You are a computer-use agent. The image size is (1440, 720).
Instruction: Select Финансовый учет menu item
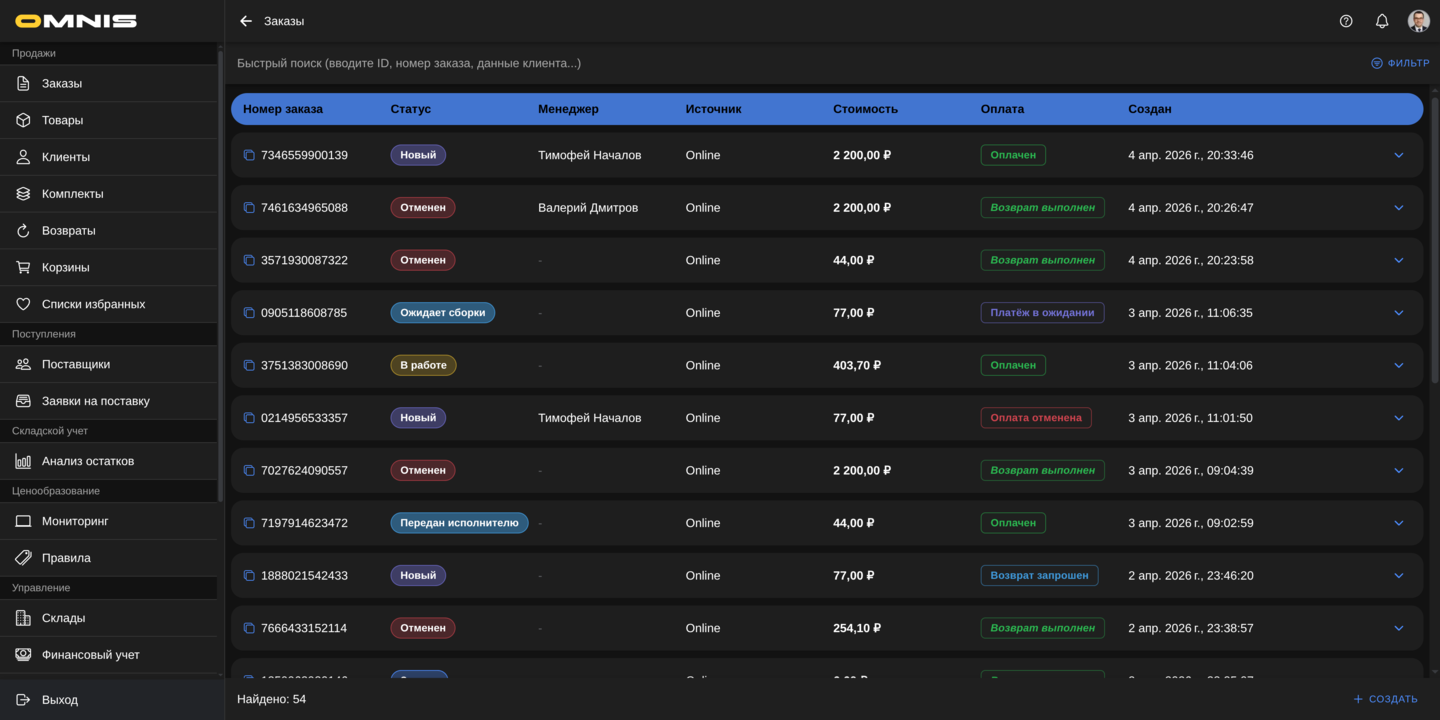click(90, 655)
